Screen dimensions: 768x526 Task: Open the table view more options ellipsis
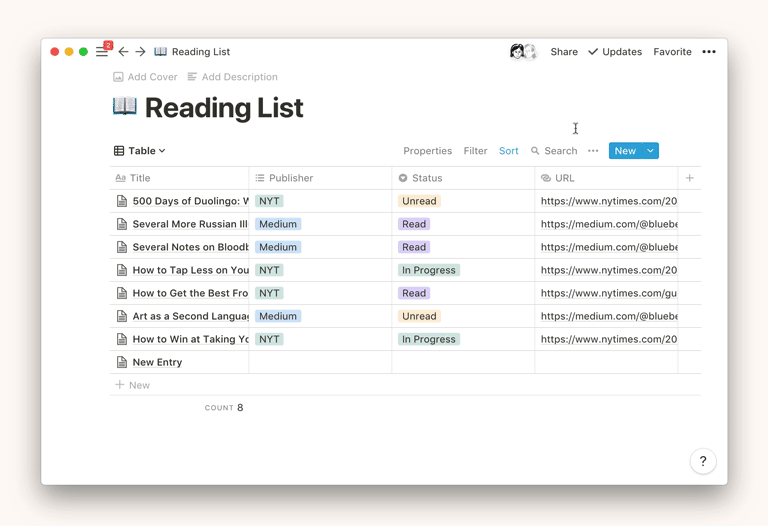tap(593, 151)
